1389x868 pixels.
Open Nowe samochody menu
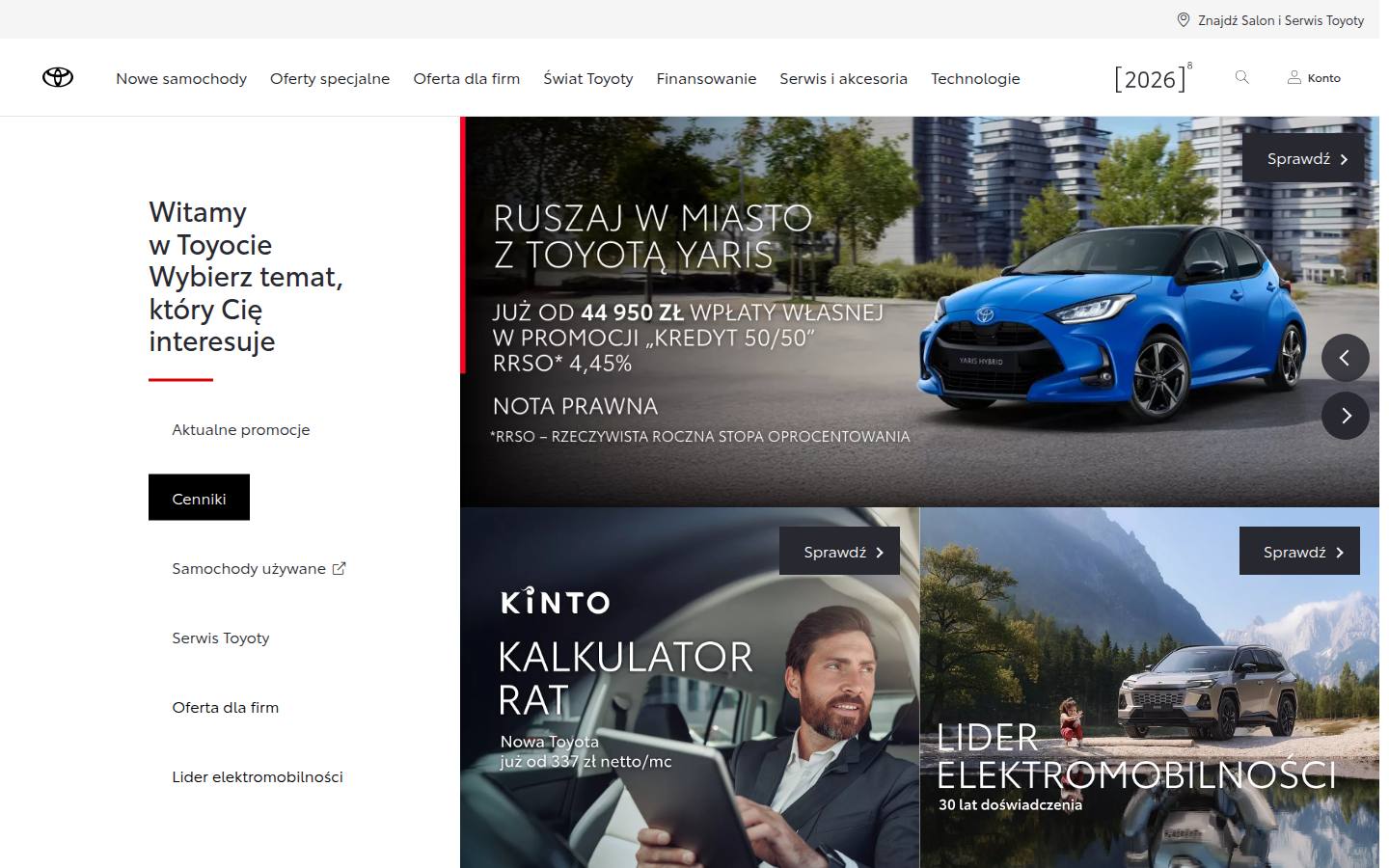(x=181, y=78)
